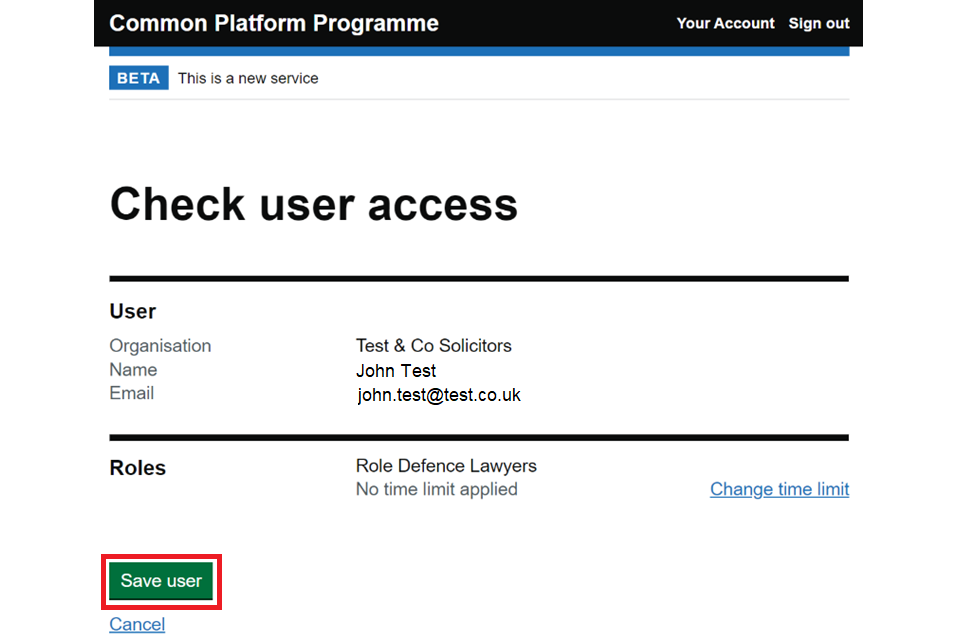
Task: Open the Cancel link
Action: (x=136, y=623)
